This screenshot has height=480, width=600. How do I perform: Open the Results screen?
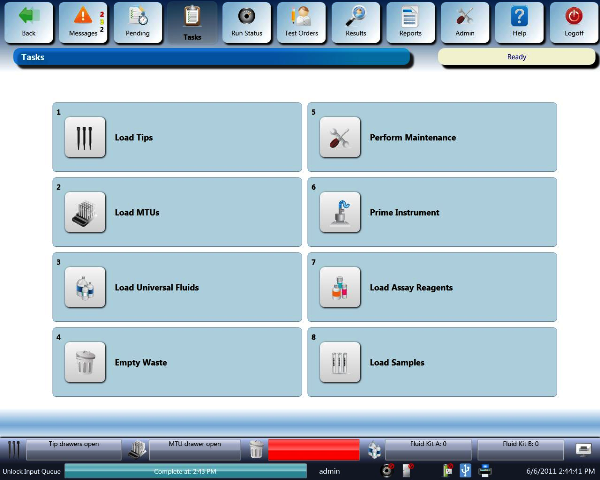point(356,22)
